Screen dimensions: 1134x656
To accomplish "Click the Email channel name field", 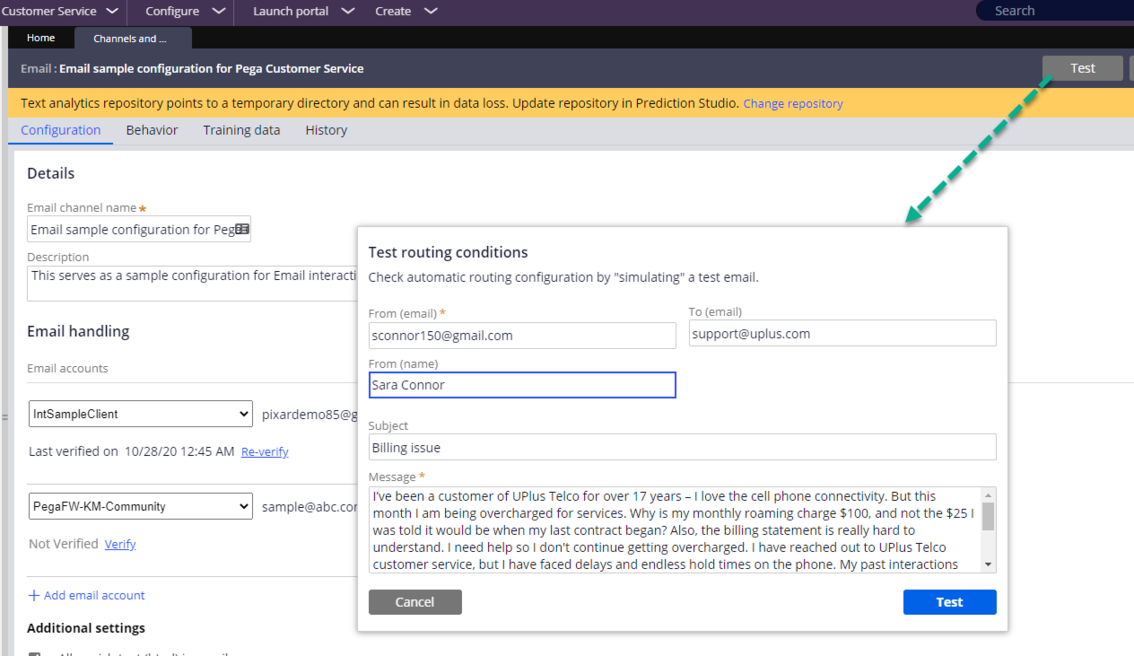I will (139, 229).
